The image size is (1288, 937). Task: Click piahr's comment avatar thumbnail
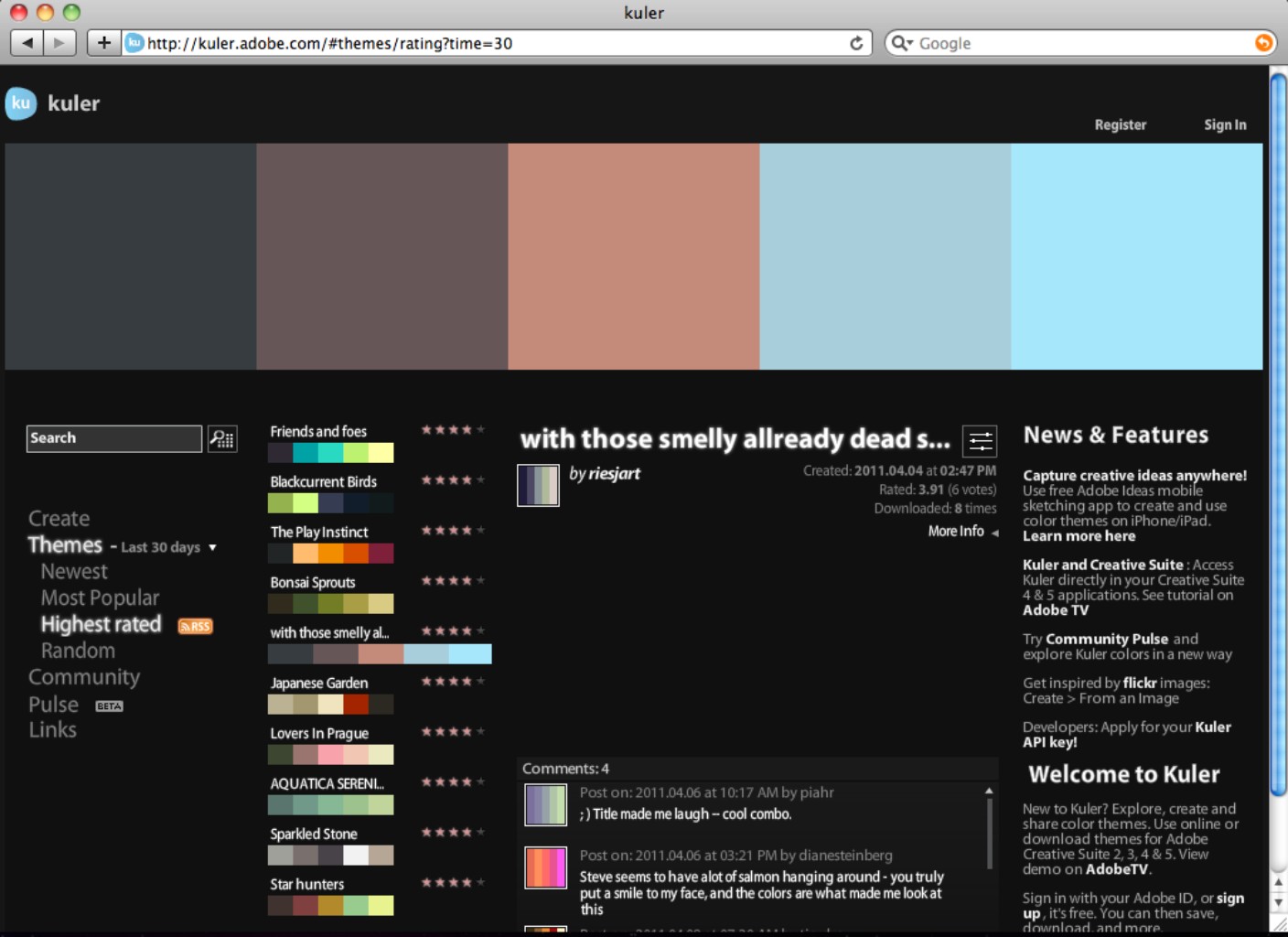[x=545, y=805]
